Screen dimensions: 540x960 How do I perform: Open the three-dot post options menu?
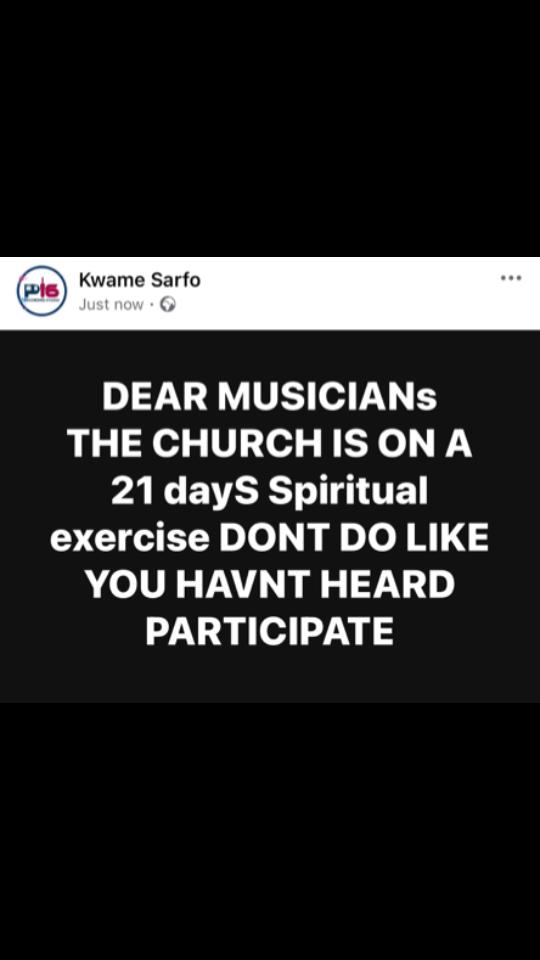point(511,278)
